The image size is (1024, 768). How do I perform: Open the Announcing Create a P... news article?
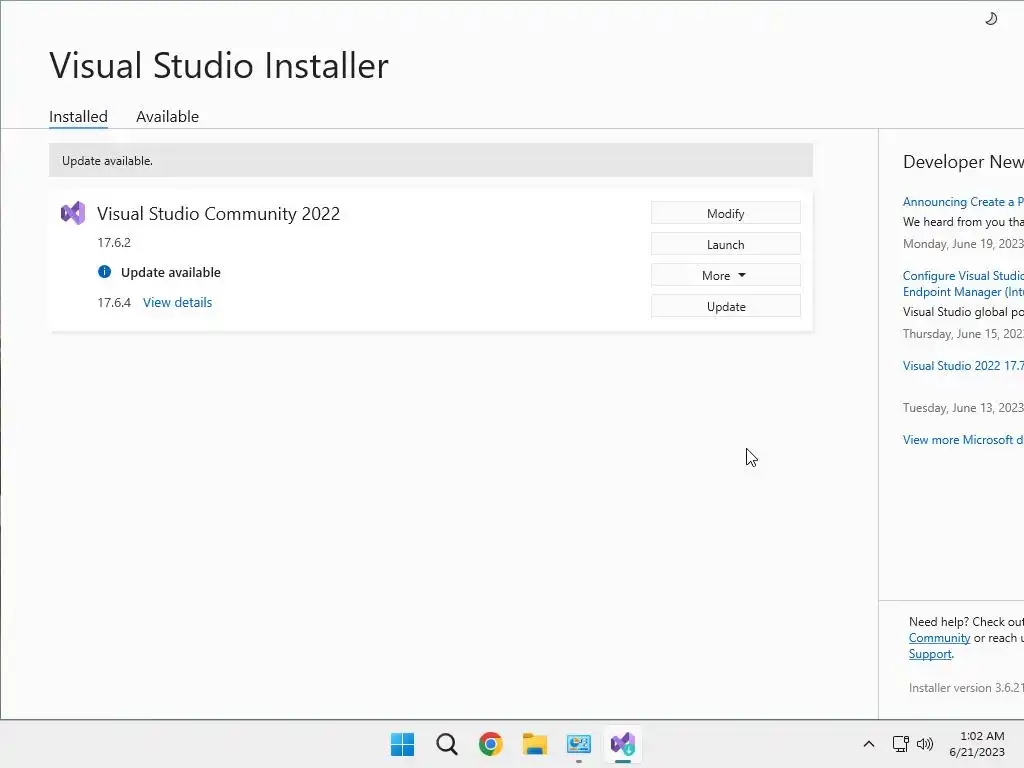click(963, 202)
